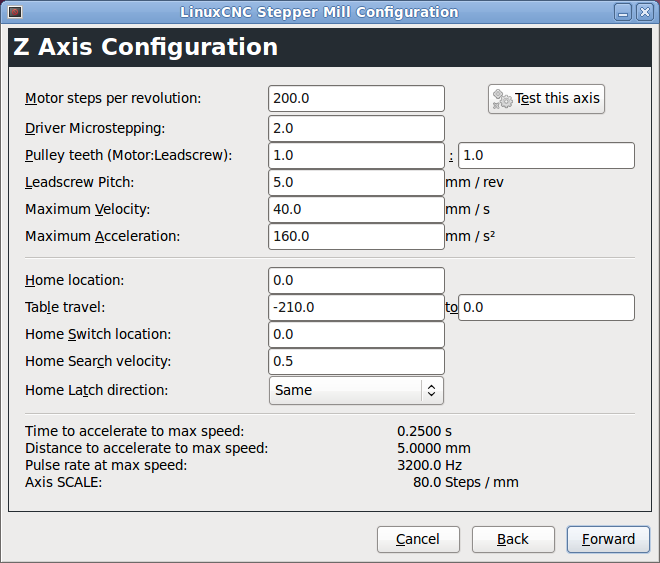Close the Stepper Mill Configuration window
The width and height of the screenshot is (660, 563).
(x=645, y=12)
